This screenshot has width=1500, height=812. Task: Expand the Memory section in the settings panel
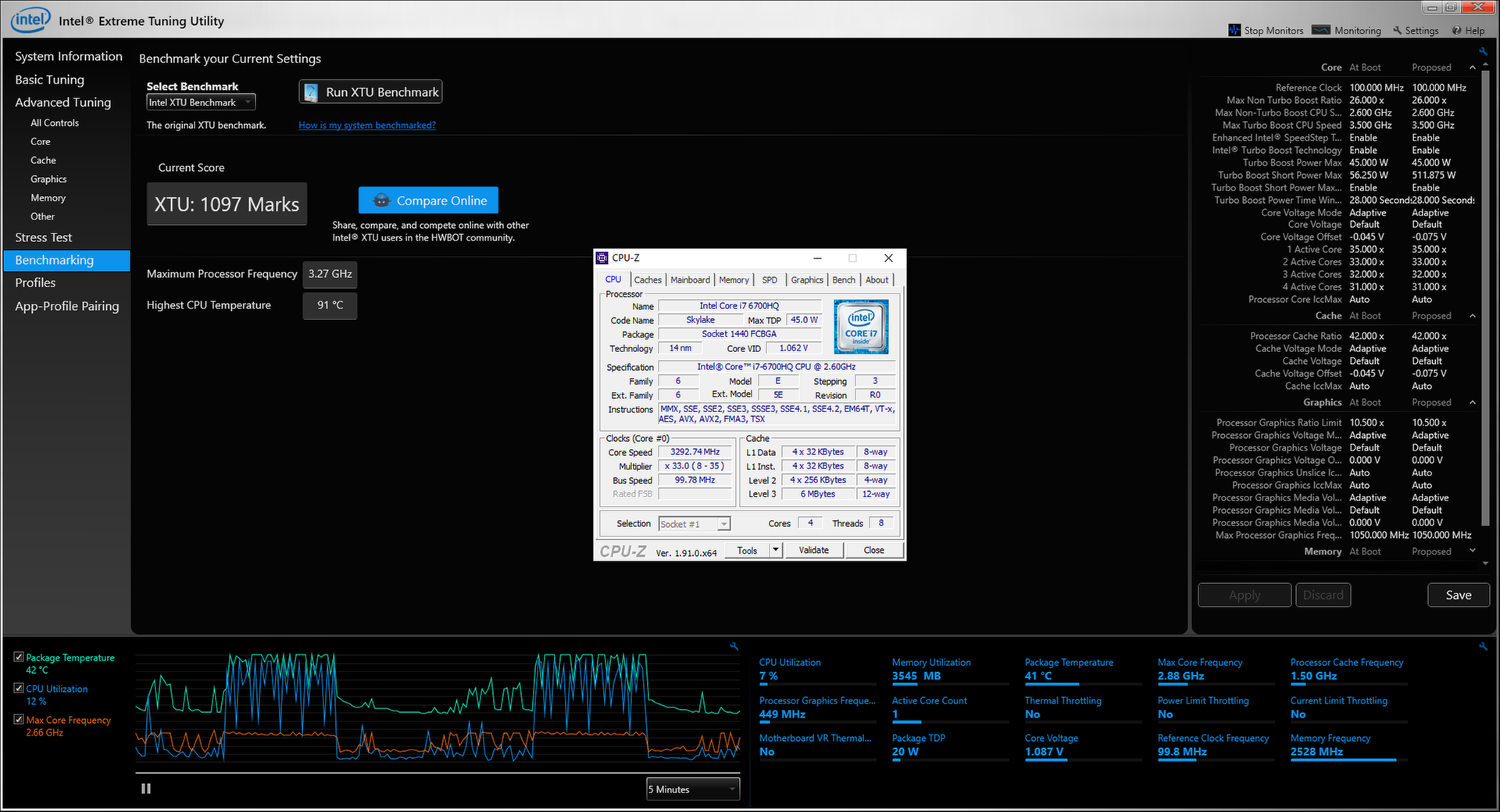(1473, 551)
